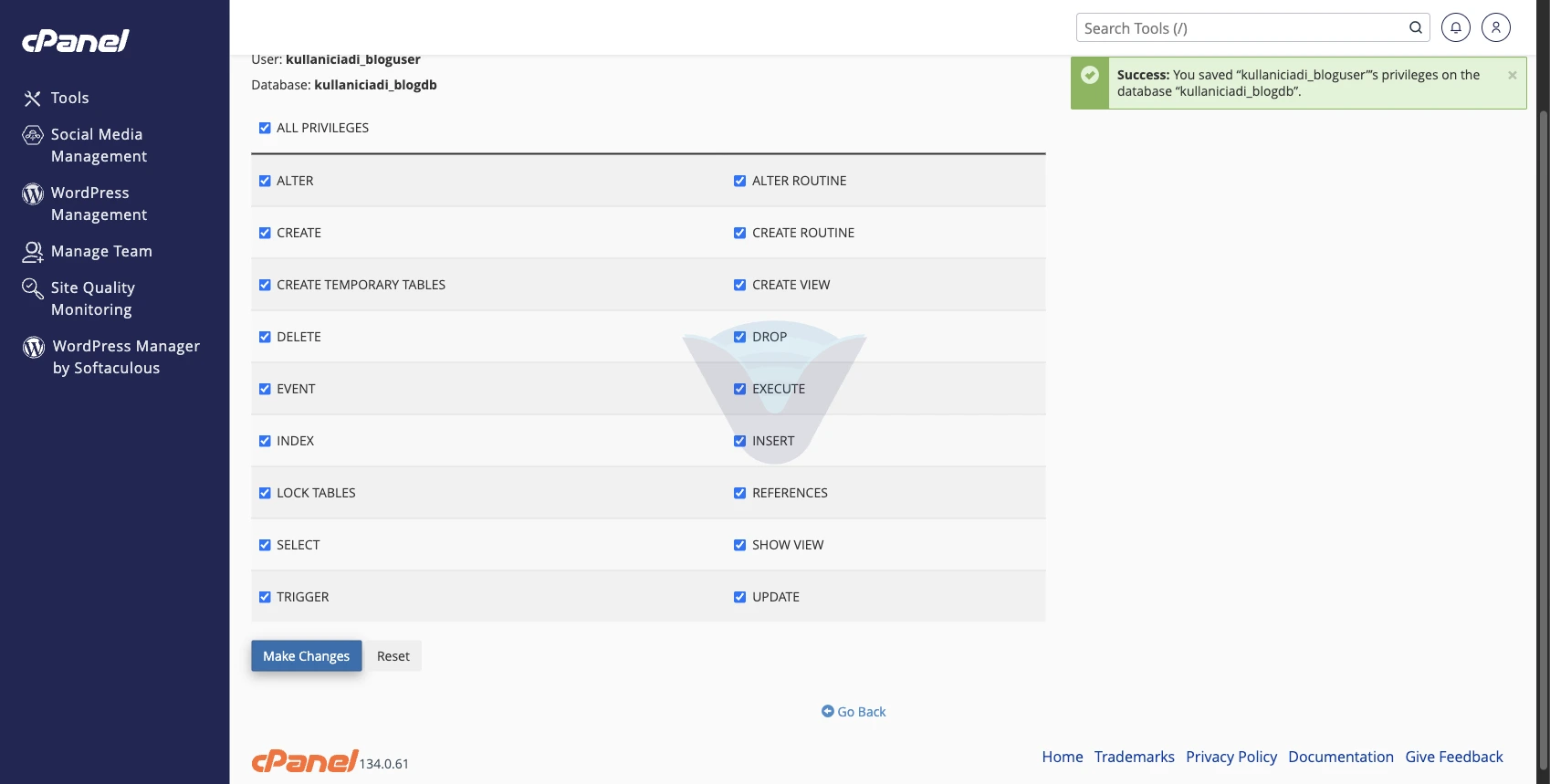Open Manage Team menu item

point(101,251)
